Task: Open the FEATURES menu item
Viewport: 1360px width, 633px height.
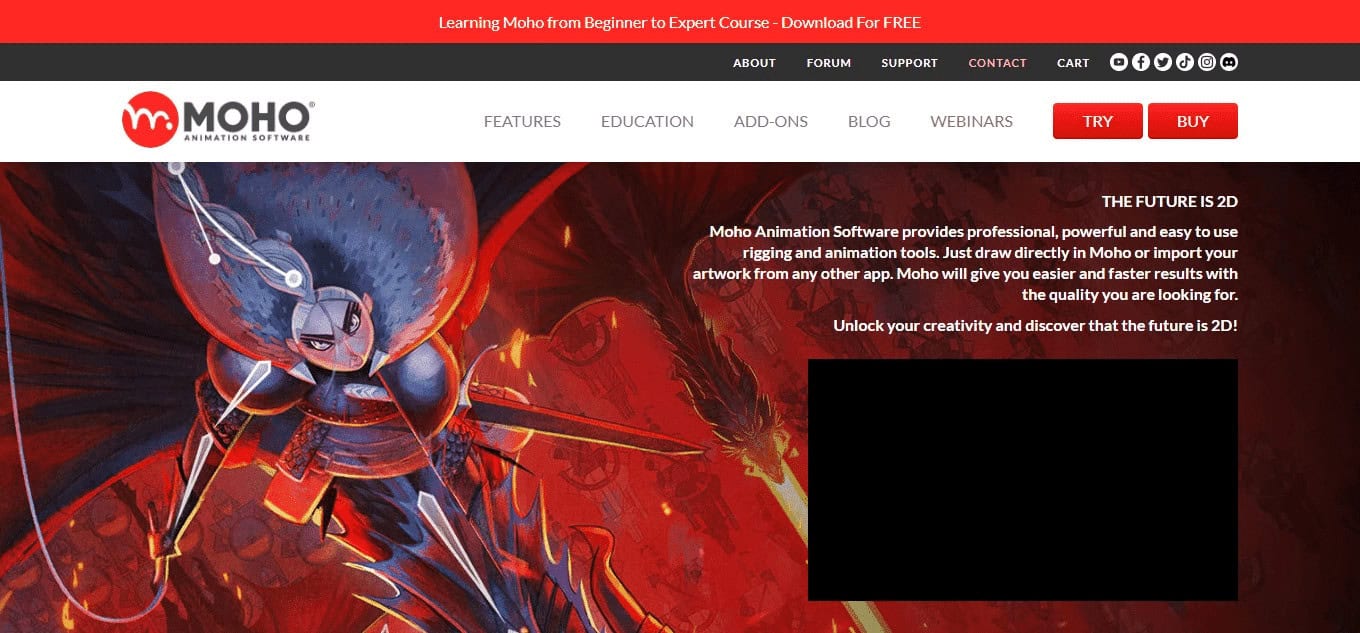Action: click(522, 121)
